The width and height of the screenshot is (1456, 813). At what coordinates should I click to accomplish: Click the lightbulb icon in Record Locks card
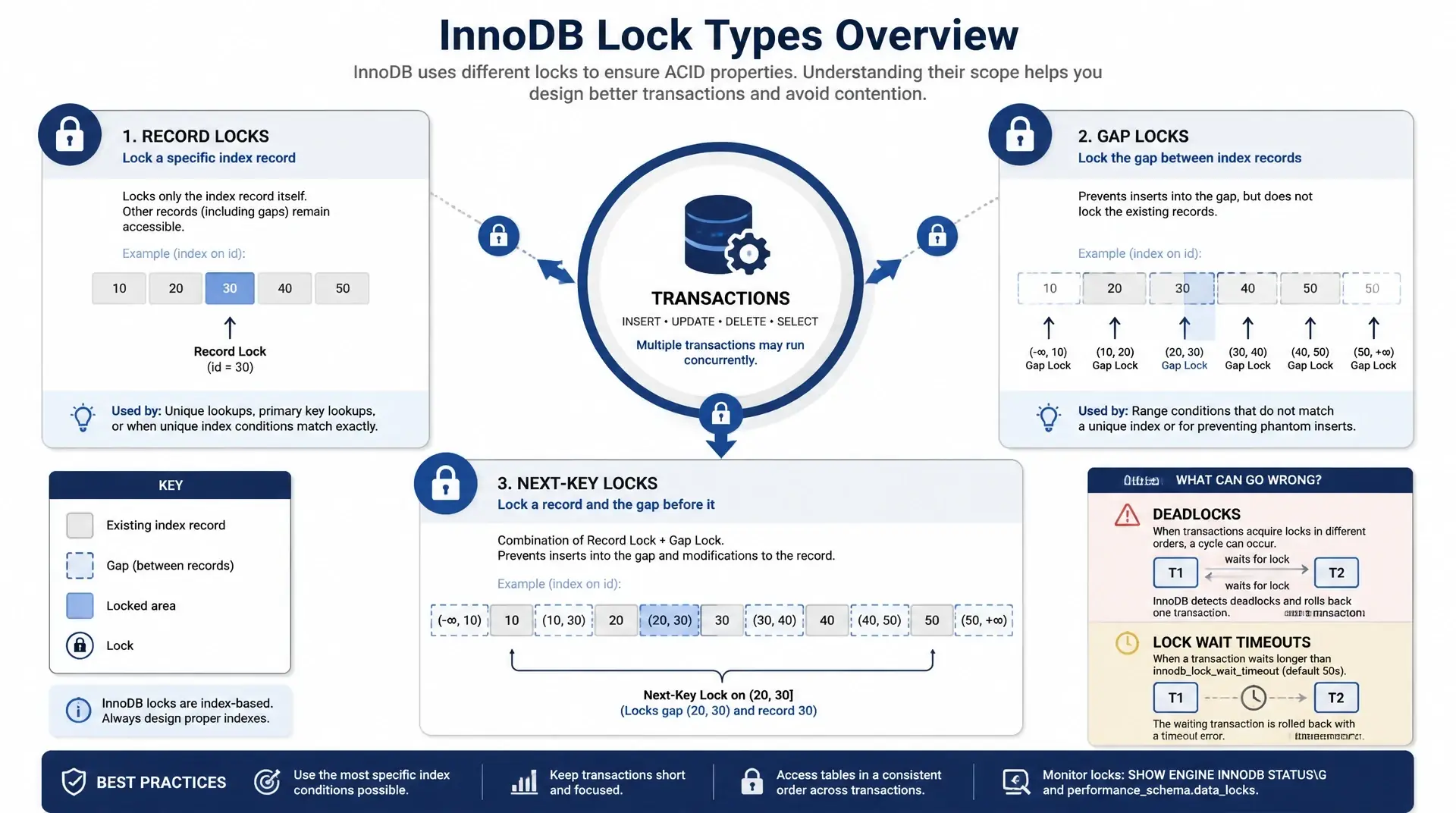[83, 417]
